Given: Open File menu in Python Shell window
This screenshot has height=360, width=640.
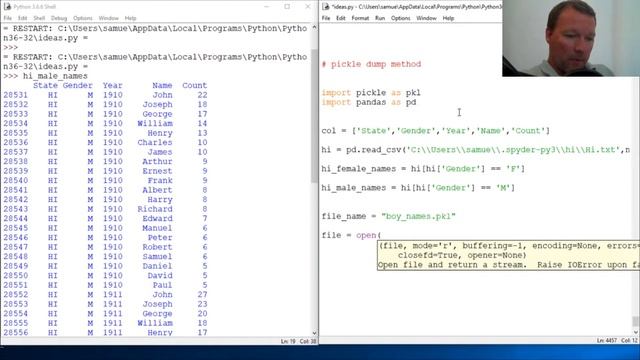Looking at the screenshot, I should tap(8, 18).
